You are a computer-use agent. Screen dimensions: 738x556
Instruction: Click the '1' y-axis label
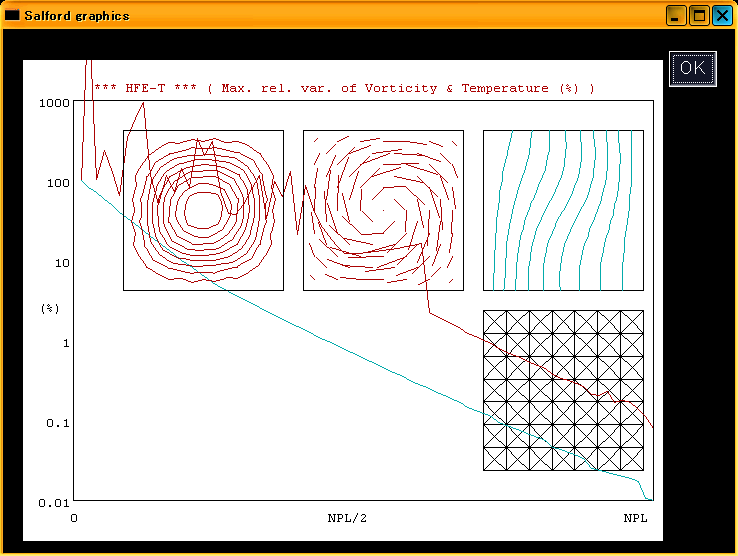[66, 343]
